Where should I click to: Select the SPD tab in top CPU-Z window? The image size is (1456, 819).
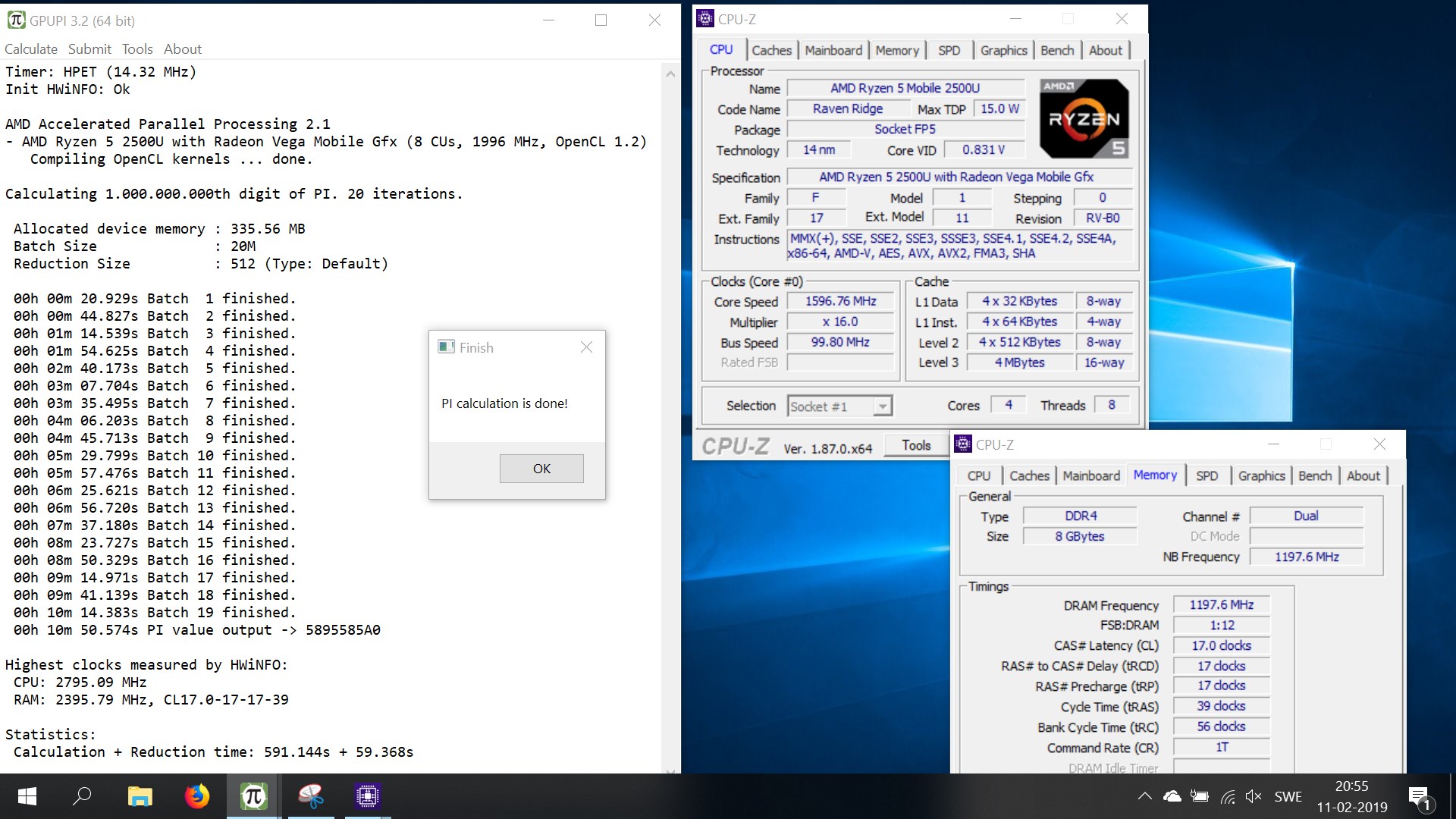(949, 51)
